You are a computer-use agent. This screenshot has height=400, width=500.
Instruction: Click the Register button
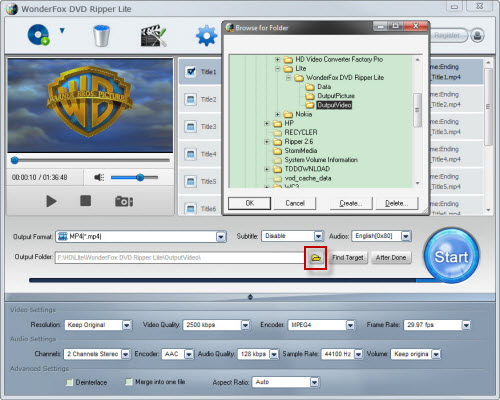[x=448, y=35]
